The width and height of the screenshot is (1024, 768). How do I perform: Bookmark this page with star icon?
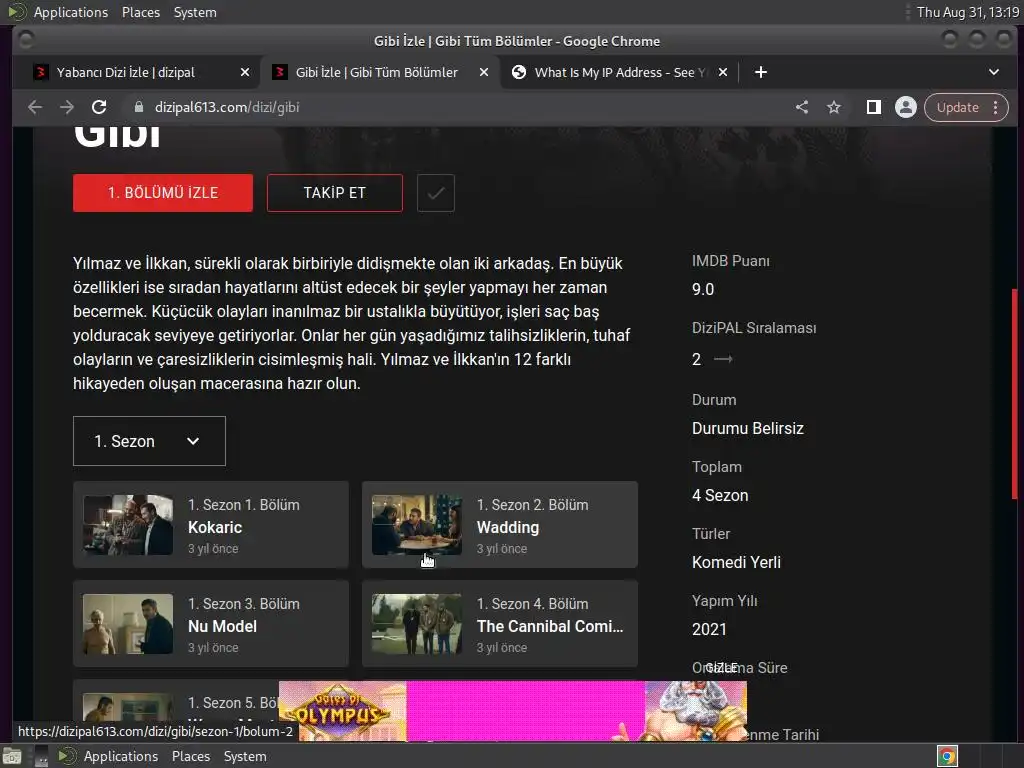pos(834,107)
